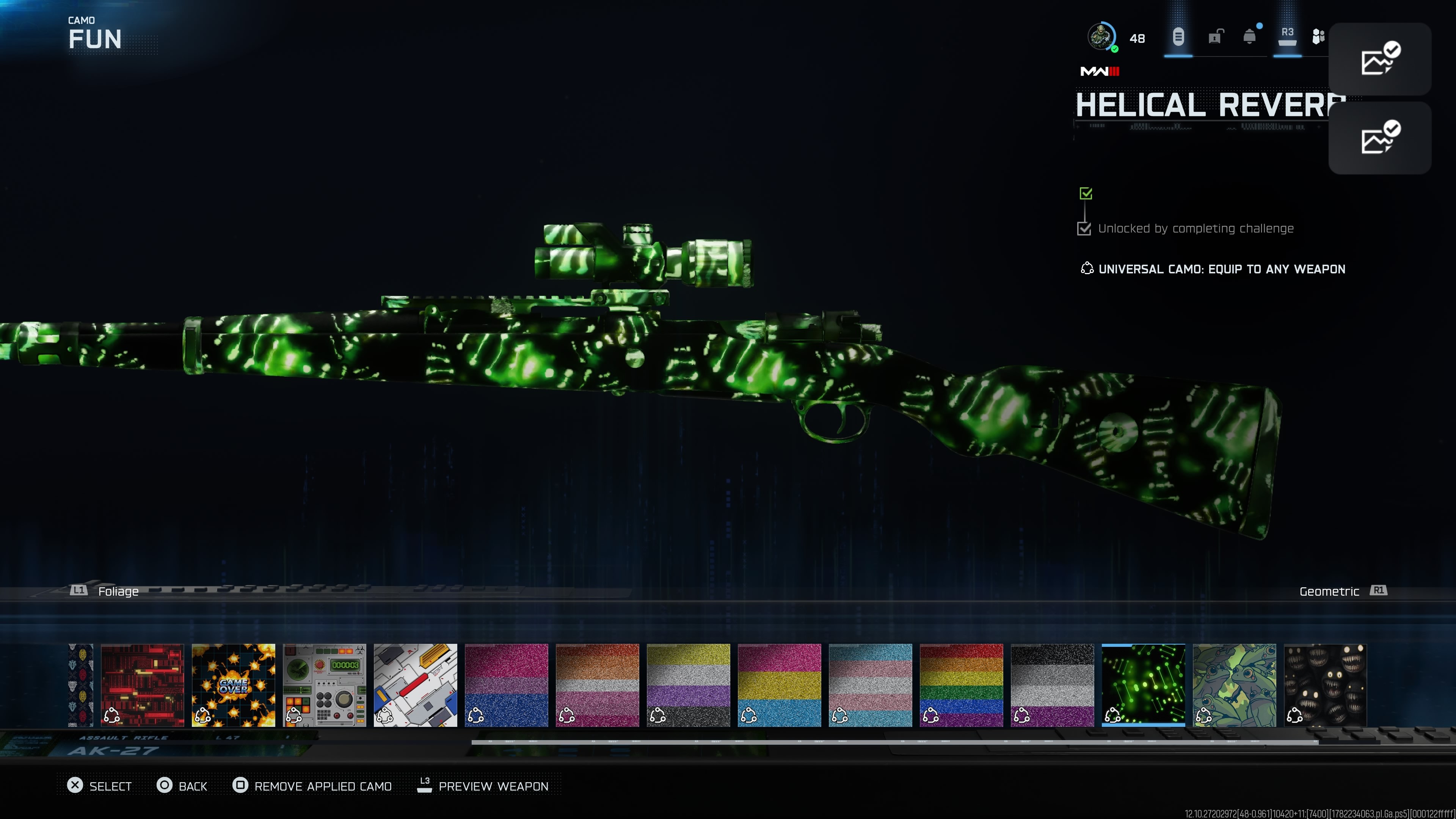Image resolution: width=1456 pixels, height=819 pixels.
Task: Click Preview Weapon
Action: pyautogui.click(x=483, y=786)
